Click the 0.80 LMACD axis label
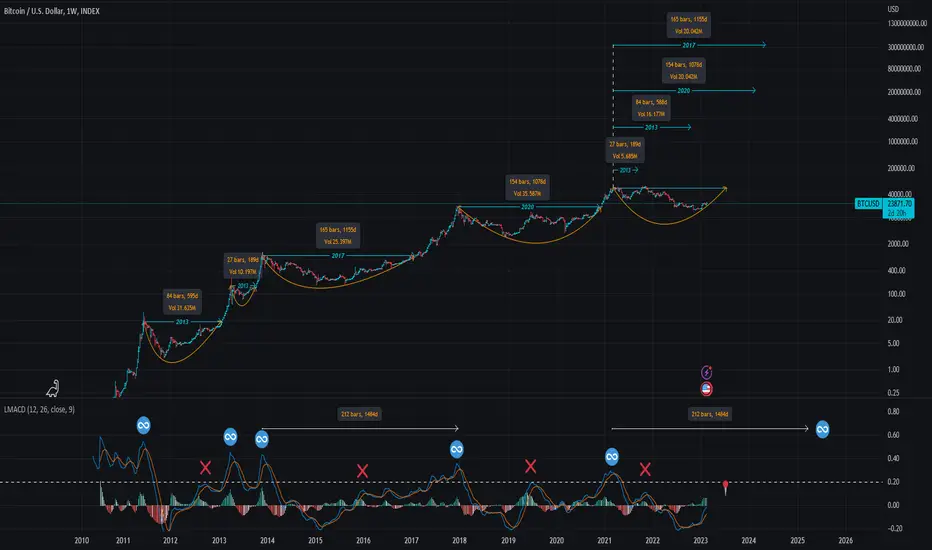The image size is (932, 550). pos(893,411)
